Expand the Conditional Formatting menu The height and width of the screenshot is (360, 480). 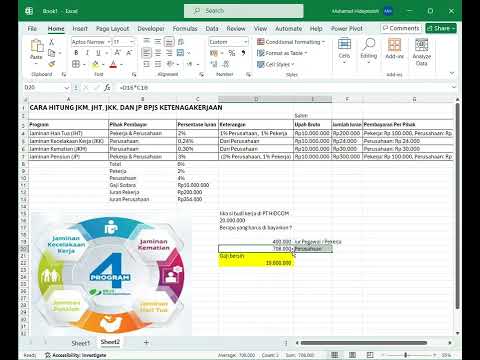(x=291, y=42)
